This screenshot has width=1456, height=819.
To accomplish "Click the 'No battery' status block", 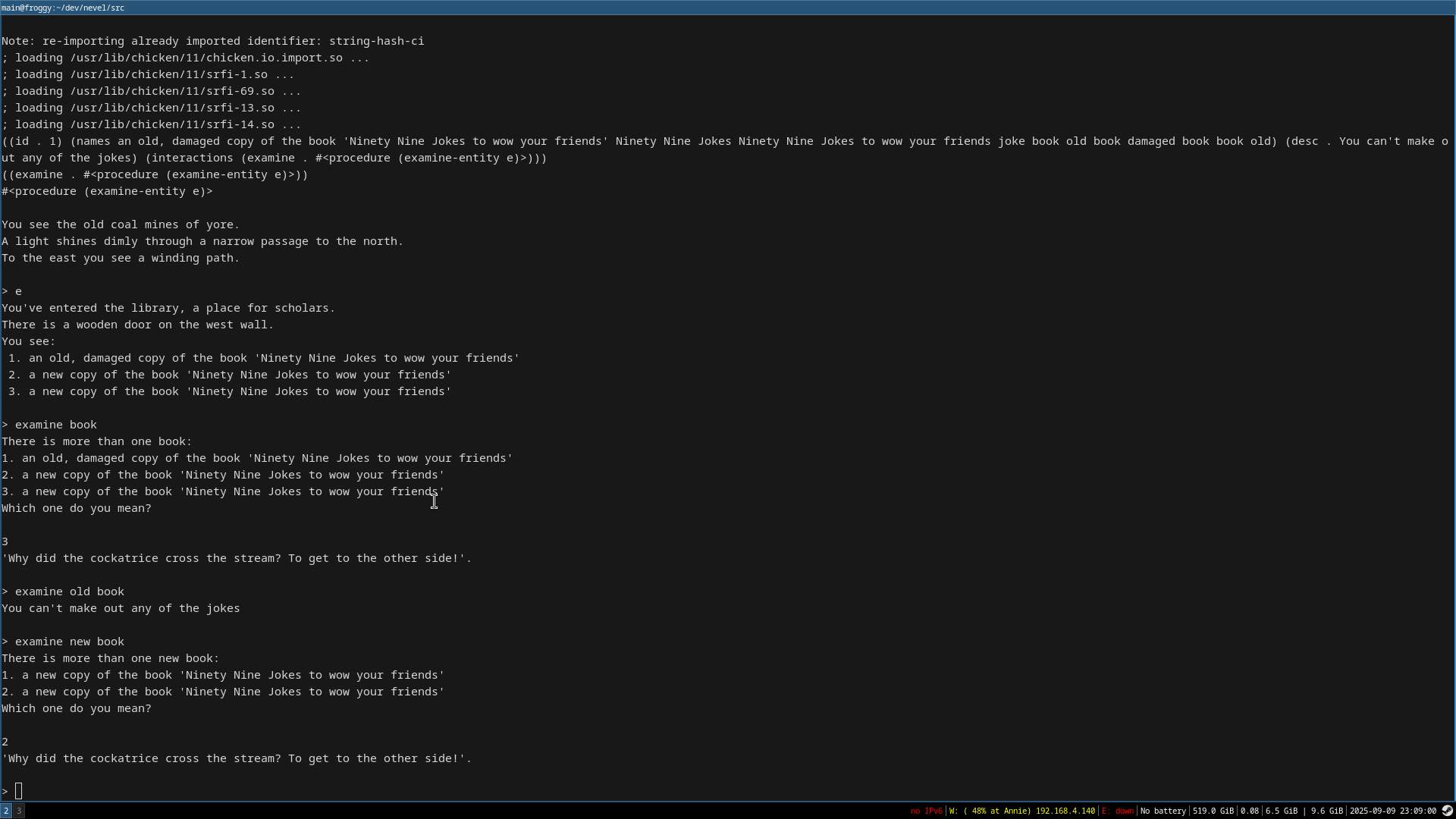I will coord(1163,811).
